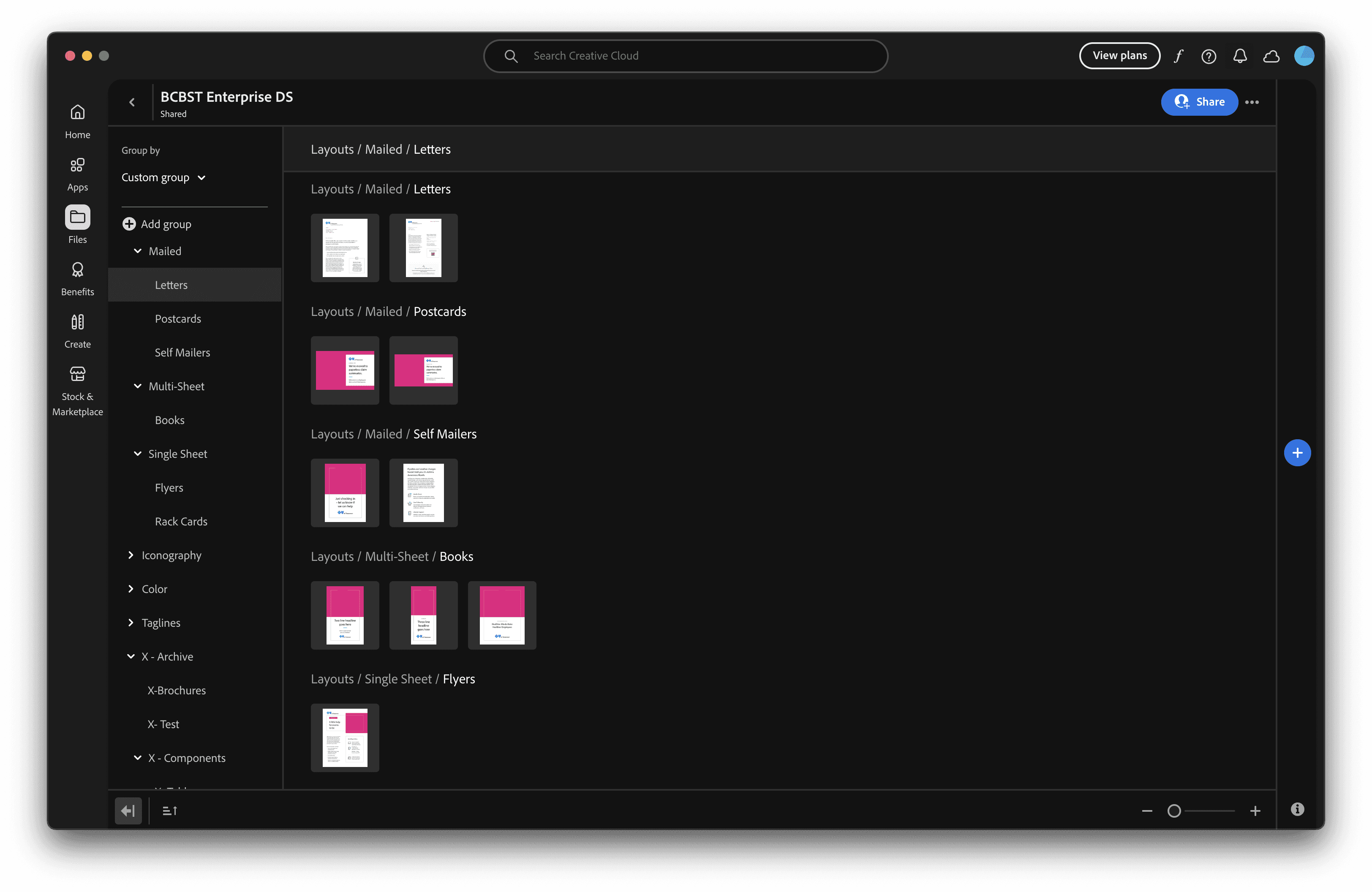Viewport: 1372px width, 892px height.
Task: Open the first Postcards layout thumbnail
Action: pos(345,370)
